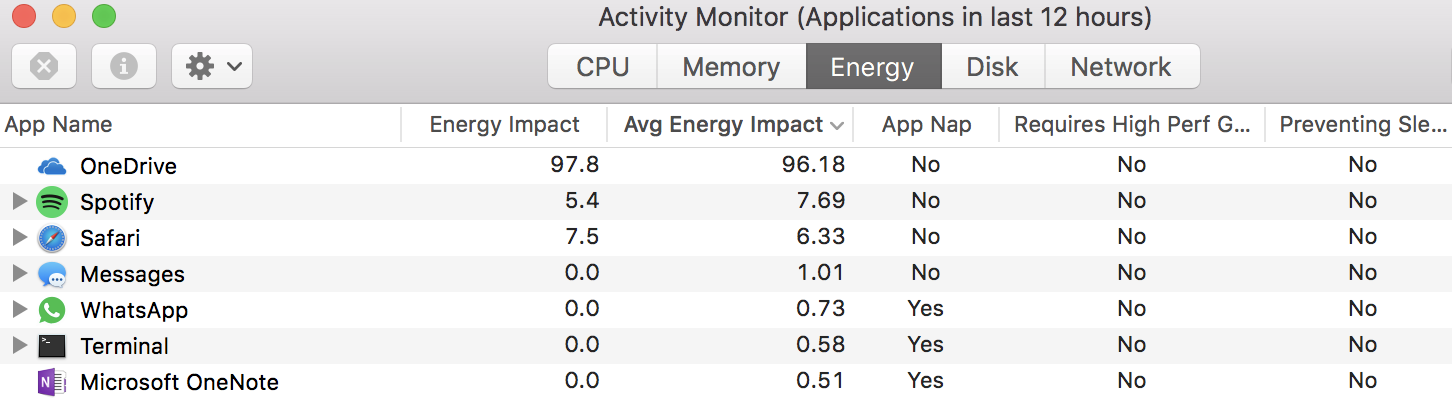Screen dimensions: 1452x398
Task: Expand the Terminal process group
Action: coord(19,346)
